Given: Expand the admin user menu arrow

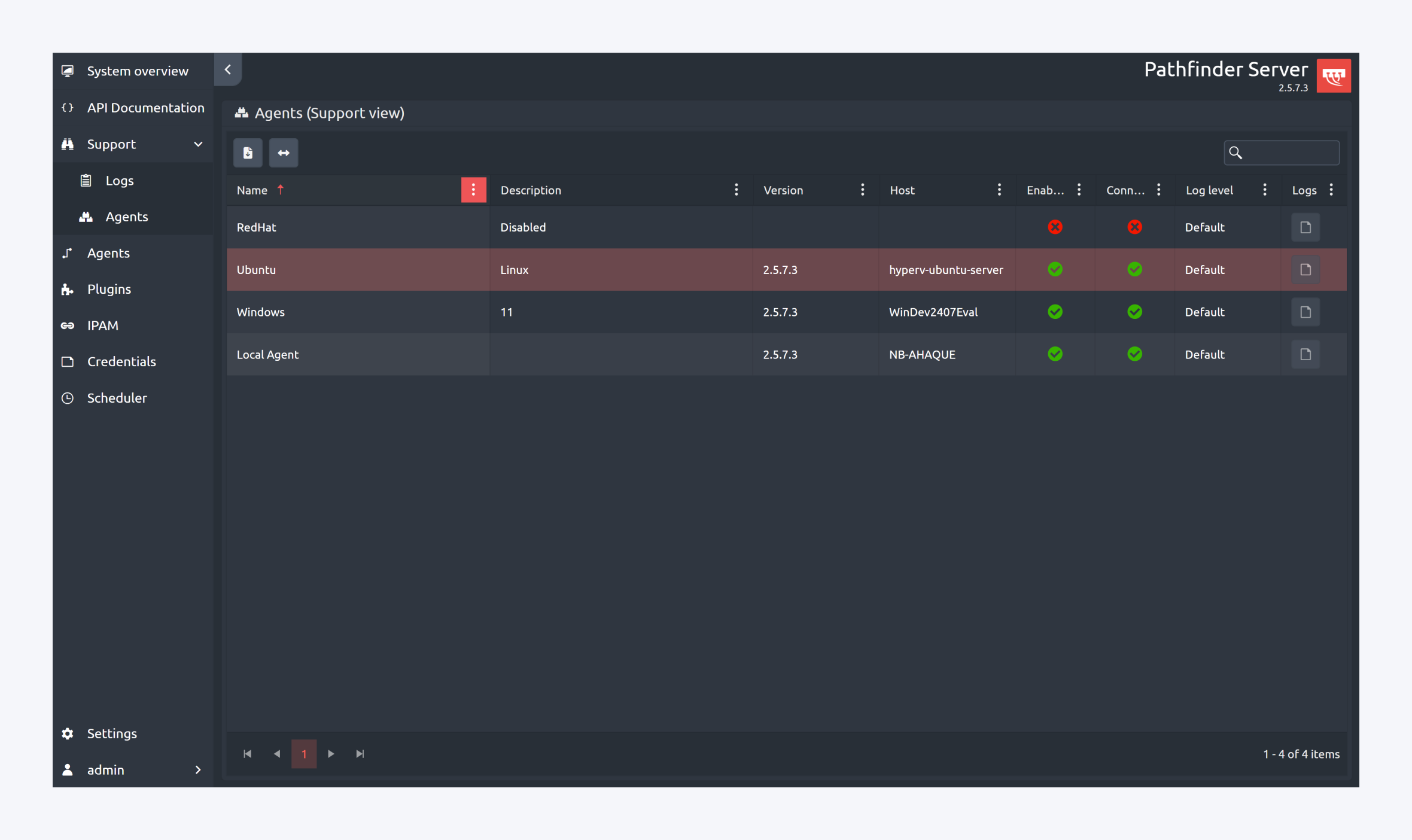Looking at the screenshot, I should (x=198, y=770).
